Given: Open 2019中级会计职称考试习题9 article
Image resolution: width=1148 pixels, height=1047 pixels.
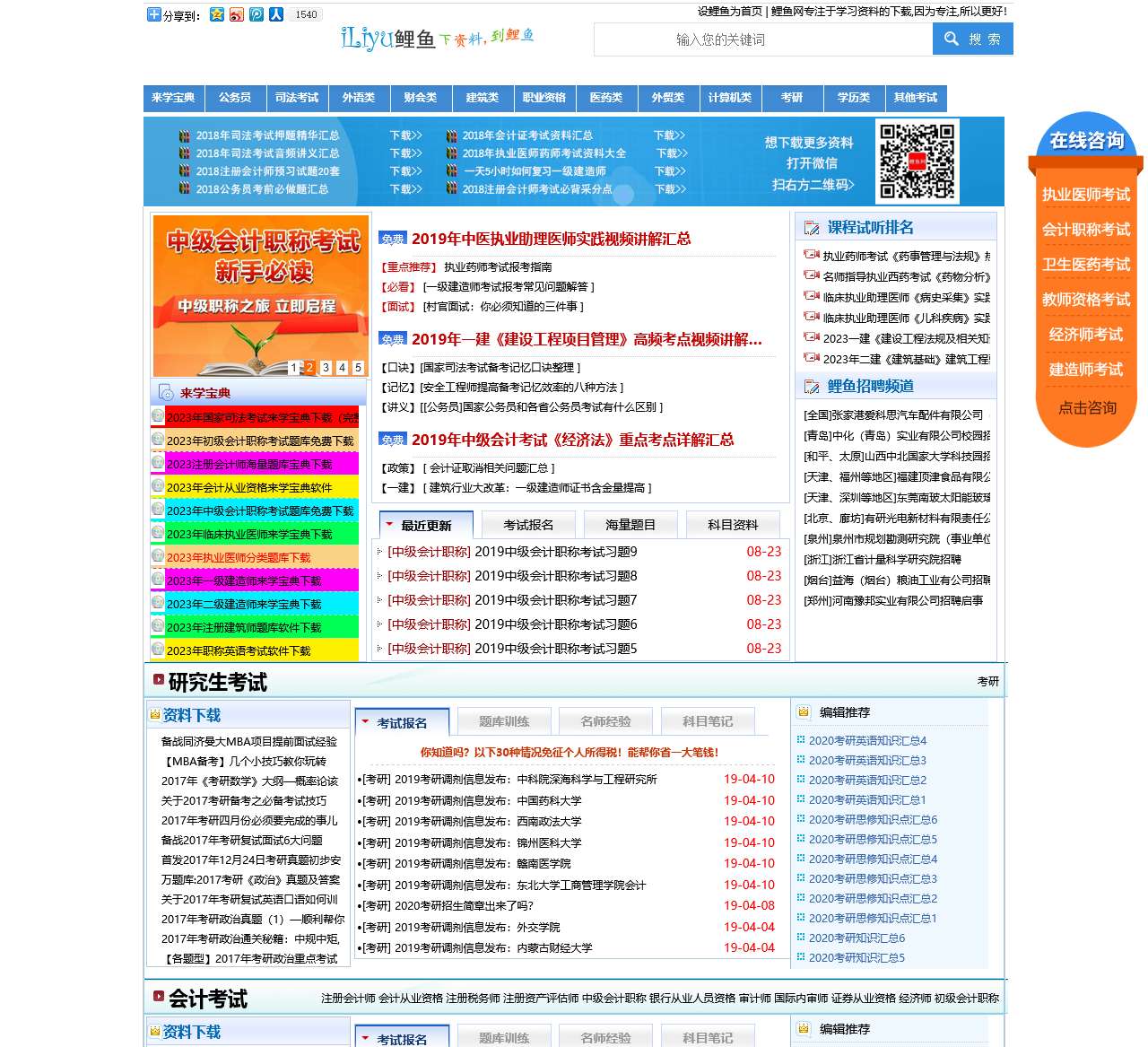Looking at the screenshot, I should (x=556, y=552).
